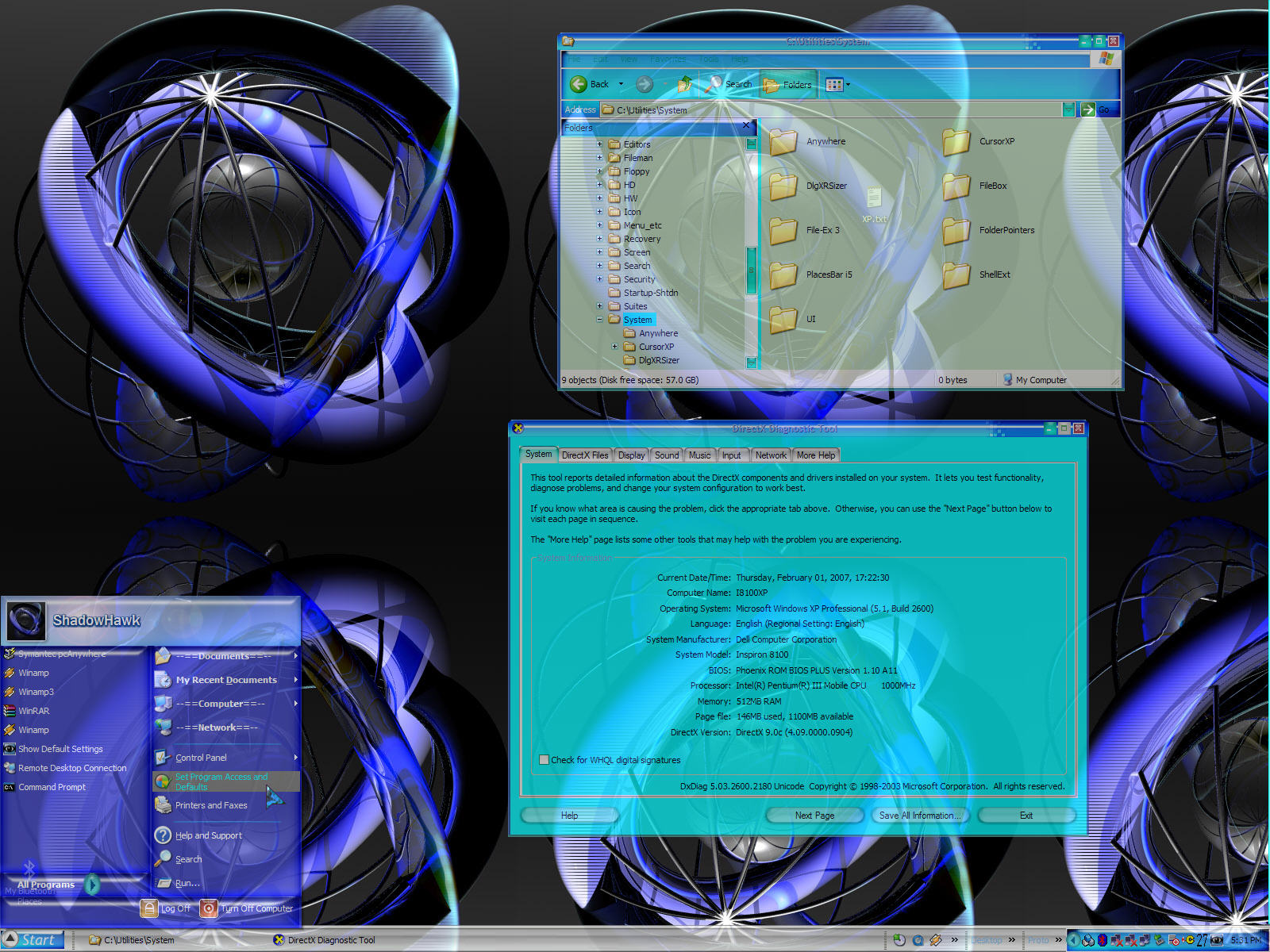Open the CursorXP folder icon in file pane
Image resolution: width=1270 pixels, height=952 pixels.
pos(956,142)
